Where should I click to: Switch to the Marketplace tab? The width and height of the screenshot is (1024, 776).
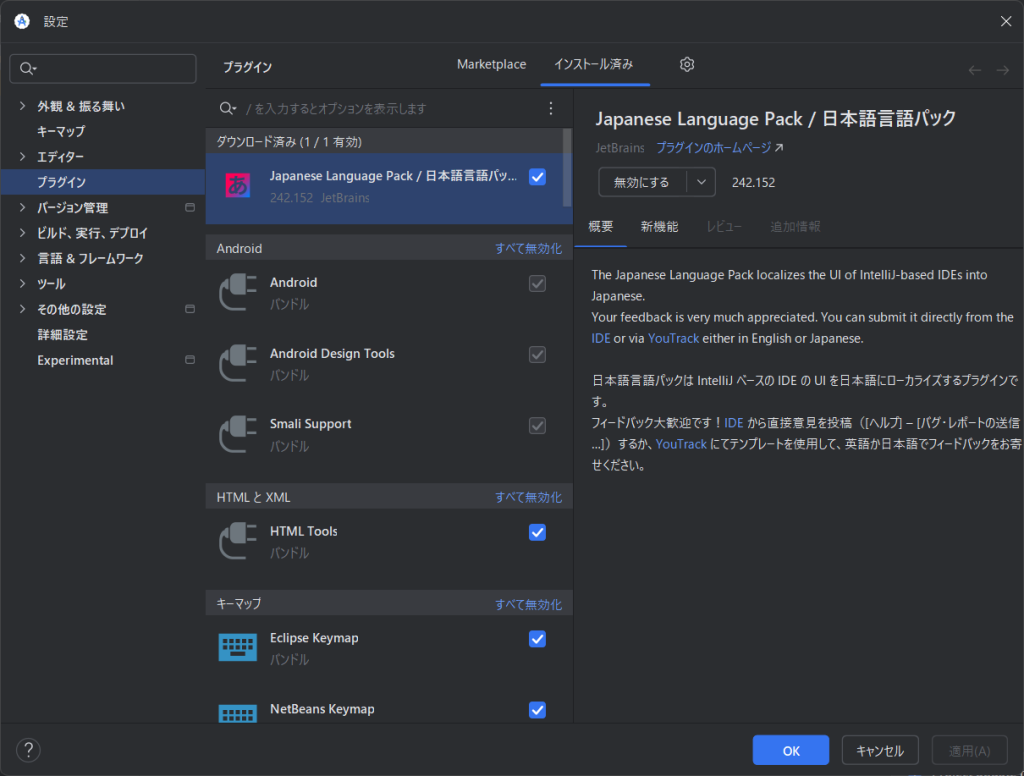[x=491, y=64]
